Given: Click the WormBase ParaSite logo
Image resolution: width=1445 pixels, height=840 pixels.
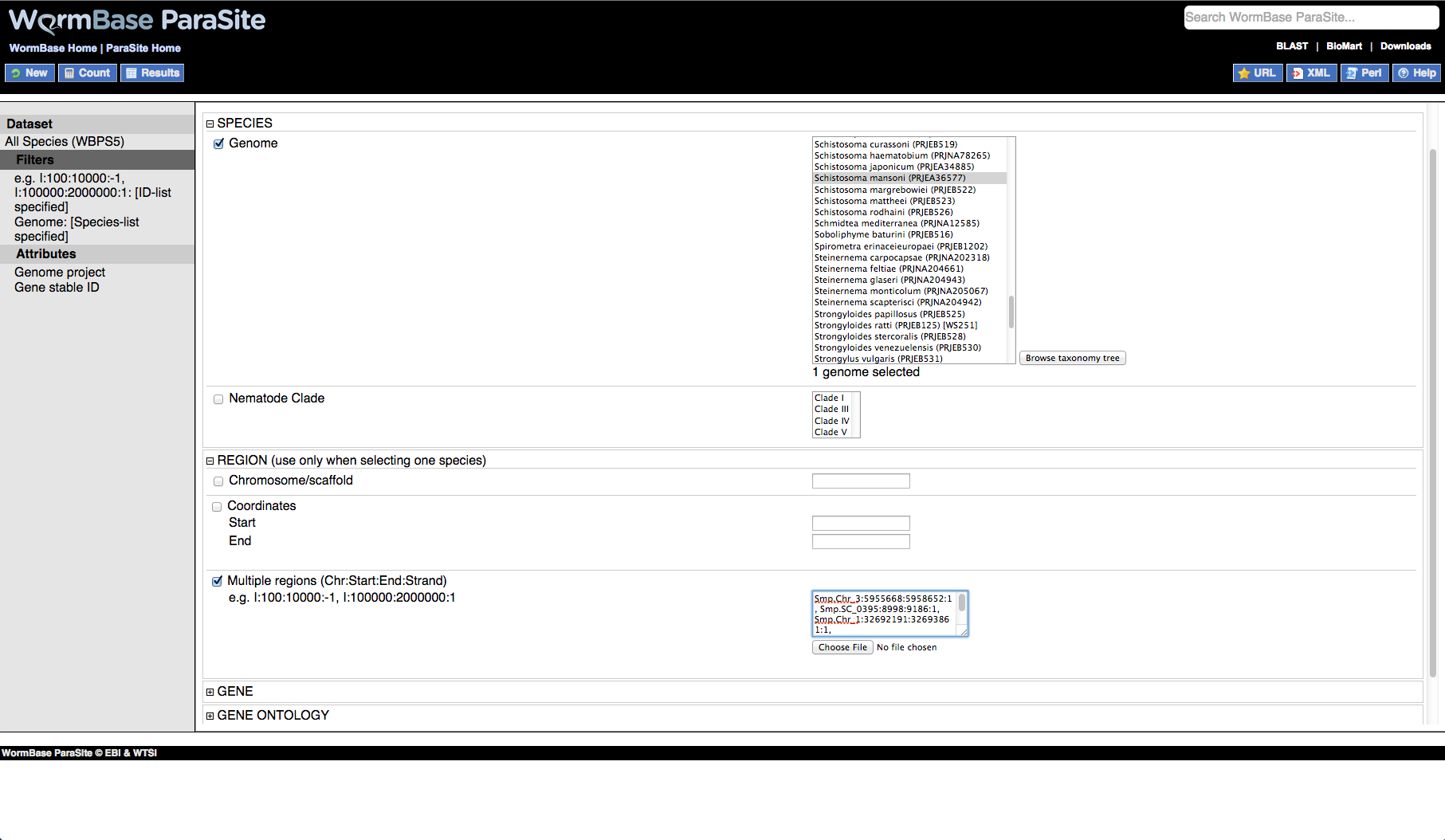Looking at the screenshot, I should (137, 21).
